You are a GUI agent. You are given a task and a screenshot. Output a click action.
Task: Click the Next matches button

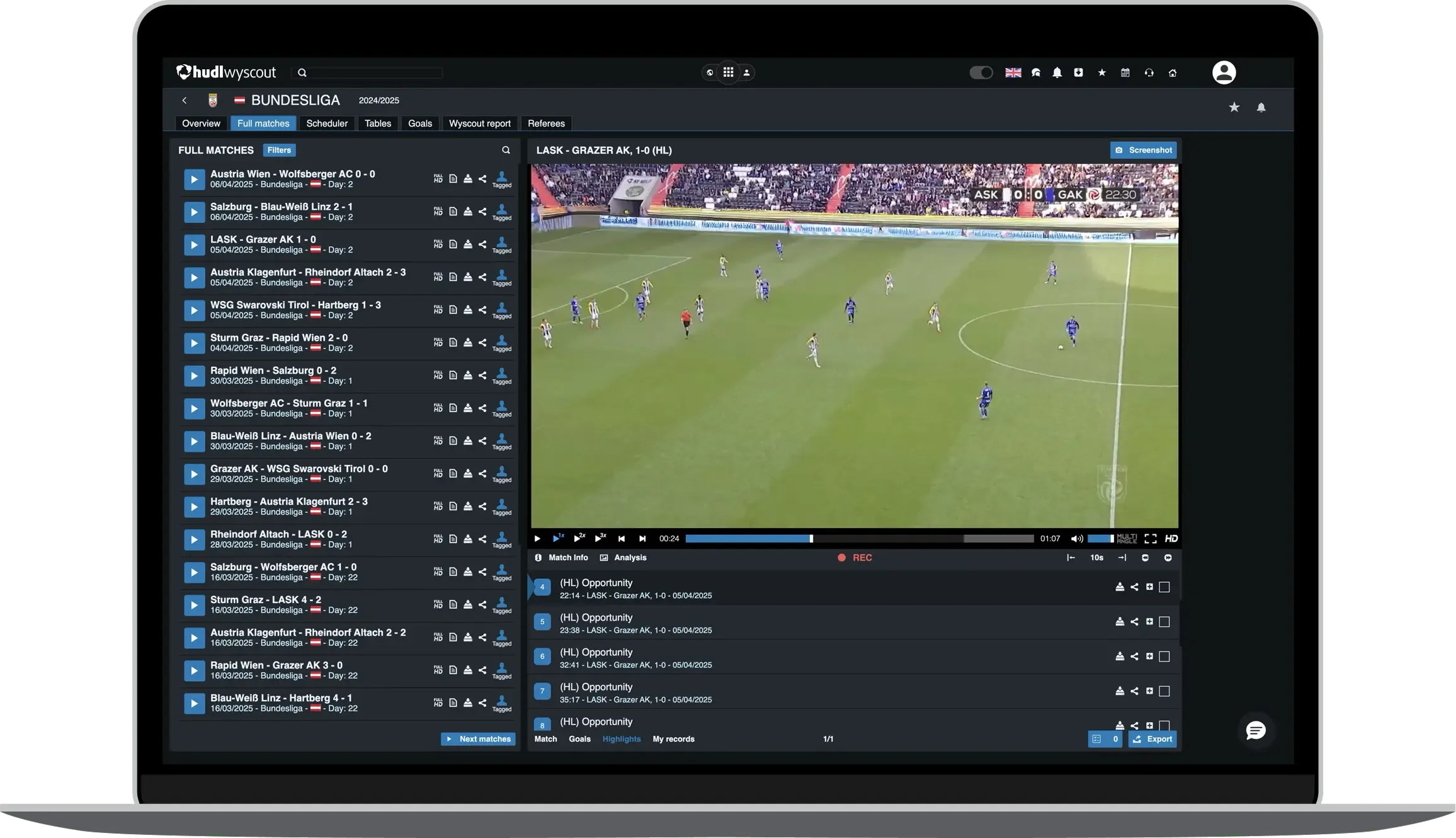point(478,738)
